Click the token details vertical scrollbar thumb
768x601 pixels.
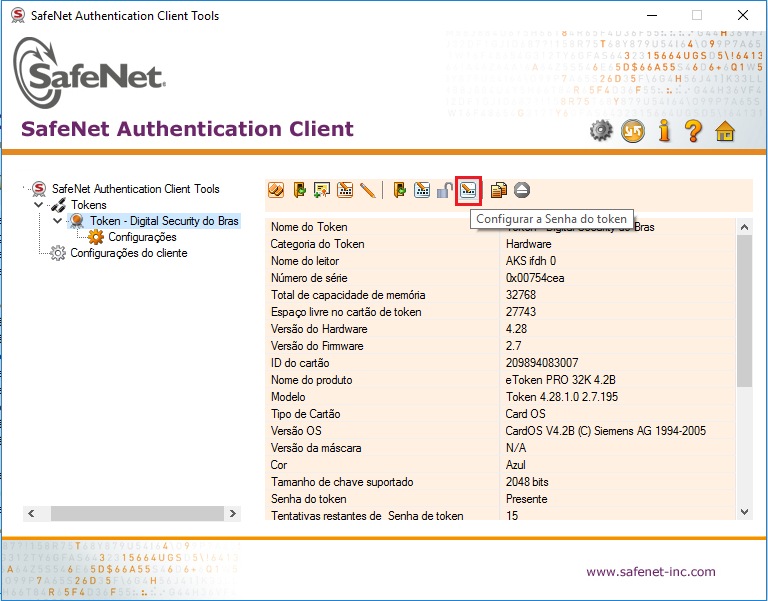point(744,311)
